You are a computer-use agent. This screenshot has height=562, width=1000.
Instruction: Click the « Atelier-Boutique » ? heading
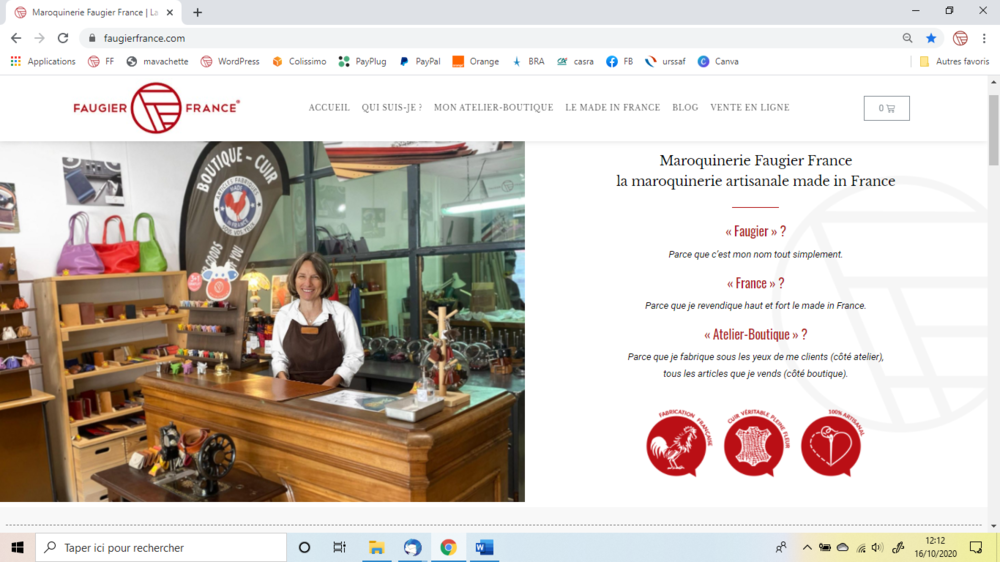(x=755, y=334)
